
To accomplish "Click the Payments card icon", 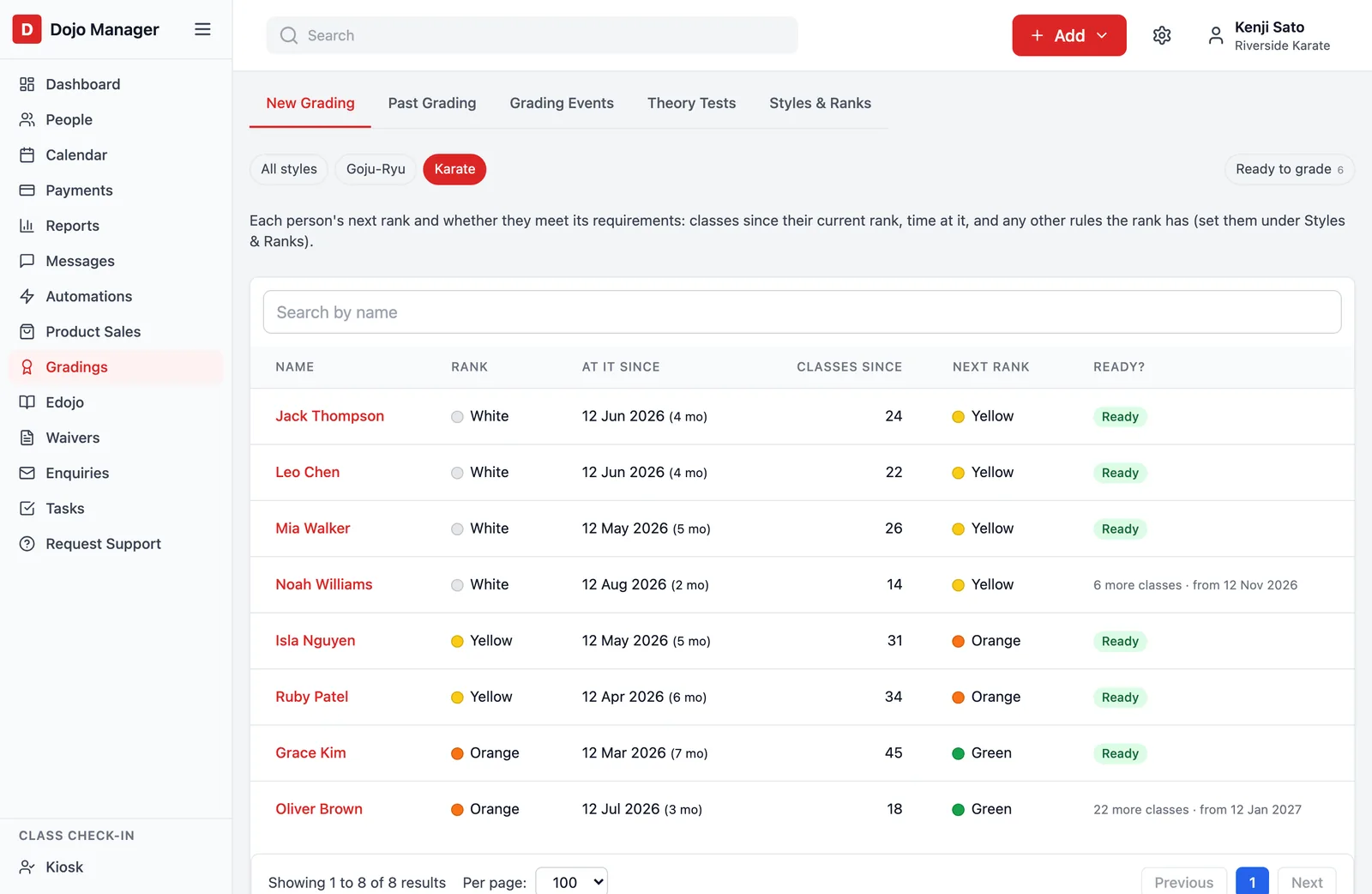I will pyautogui.click(x=27, y=190).
